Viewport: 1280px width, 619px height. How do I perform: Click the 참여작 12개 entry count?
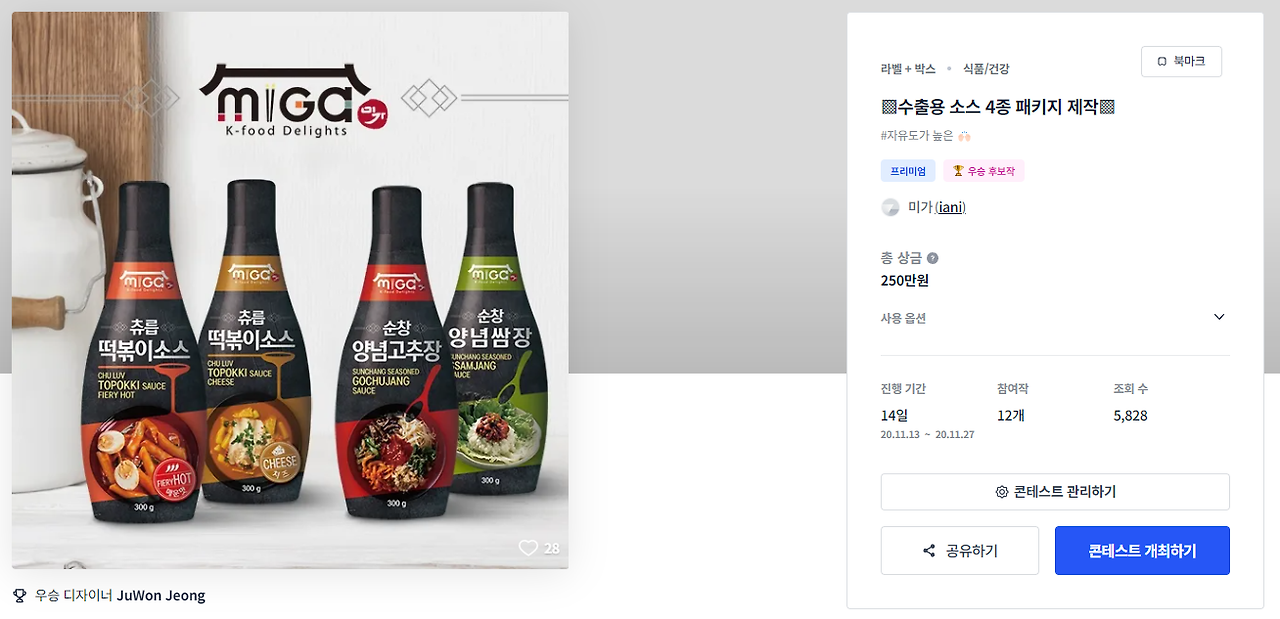[1013, 415]
